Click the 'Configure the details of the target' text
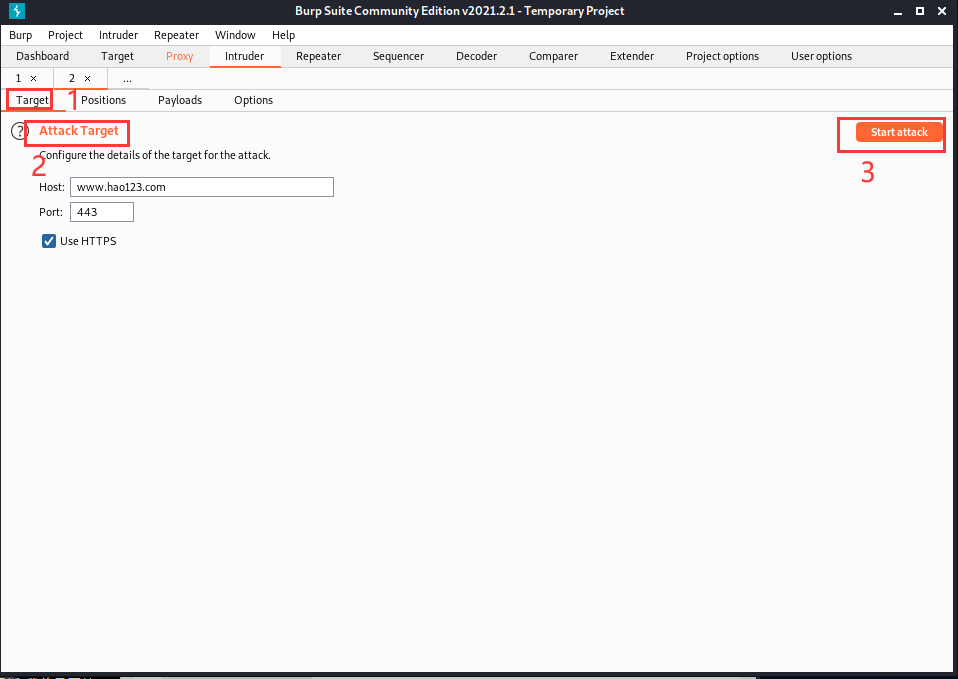 pyautogui.click(x=155, y=155)
